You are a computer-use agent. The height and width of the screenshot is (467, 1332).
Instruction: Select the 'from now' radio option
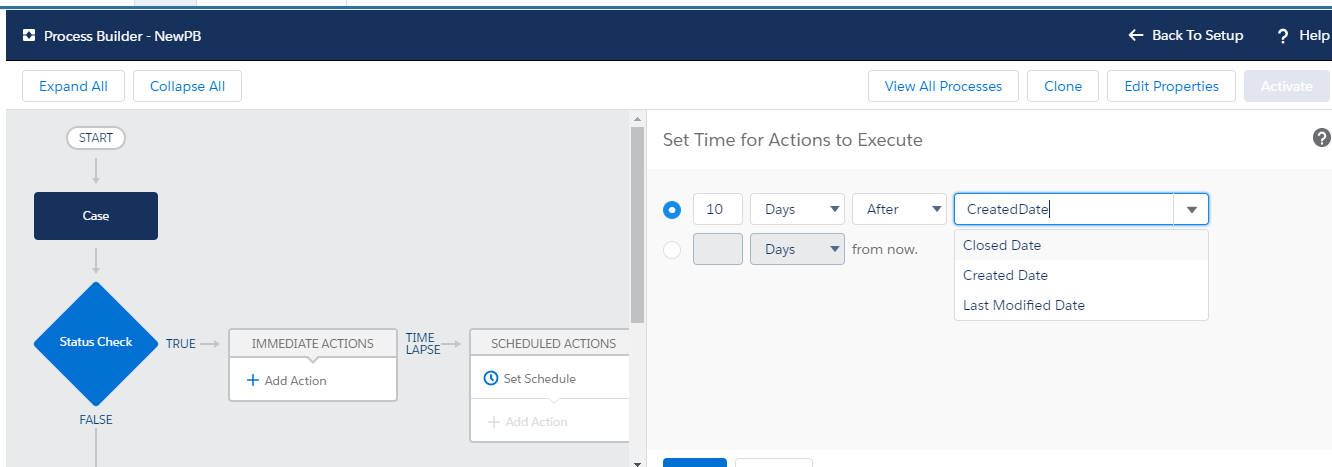[672, 250]
